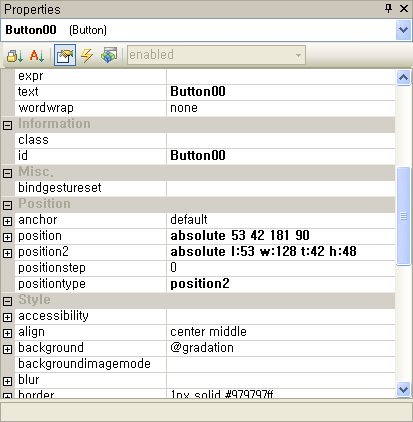Click the vertical scrollbar thumb
Viewport: 413px width, 422px height.
pos(403,216)
